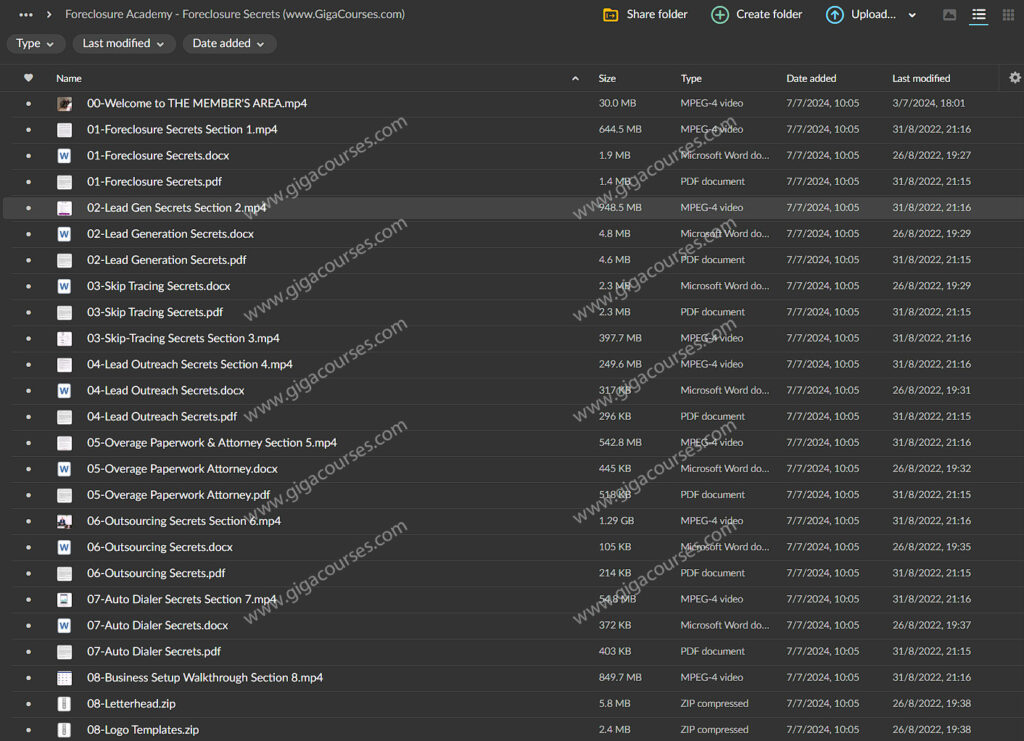The width and height of the screenshot is (1024, 741).
Task: Click the Create folder plus icon
Action: [720, 14]
